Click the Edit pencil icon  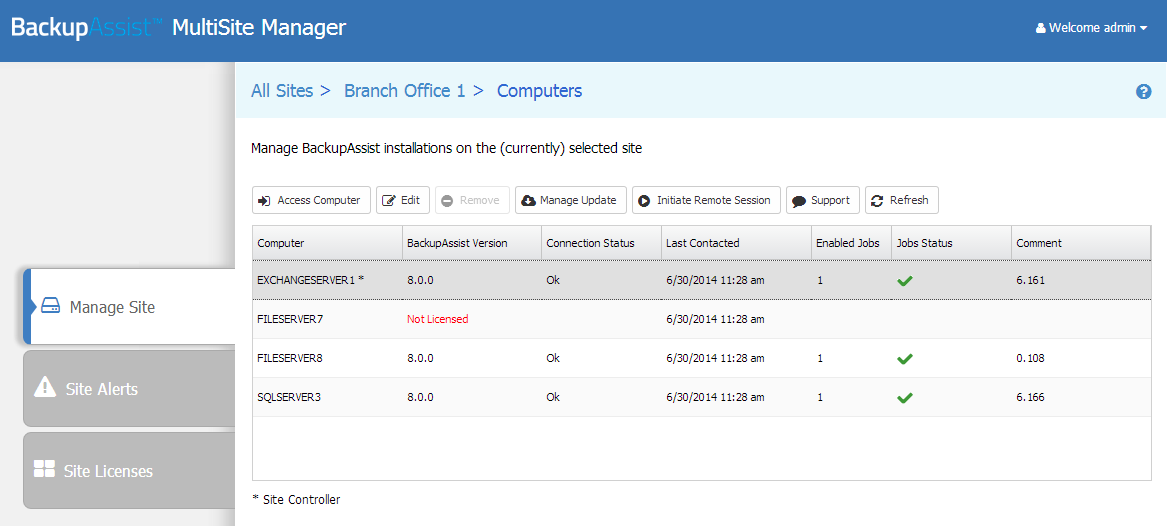[389, 200]
